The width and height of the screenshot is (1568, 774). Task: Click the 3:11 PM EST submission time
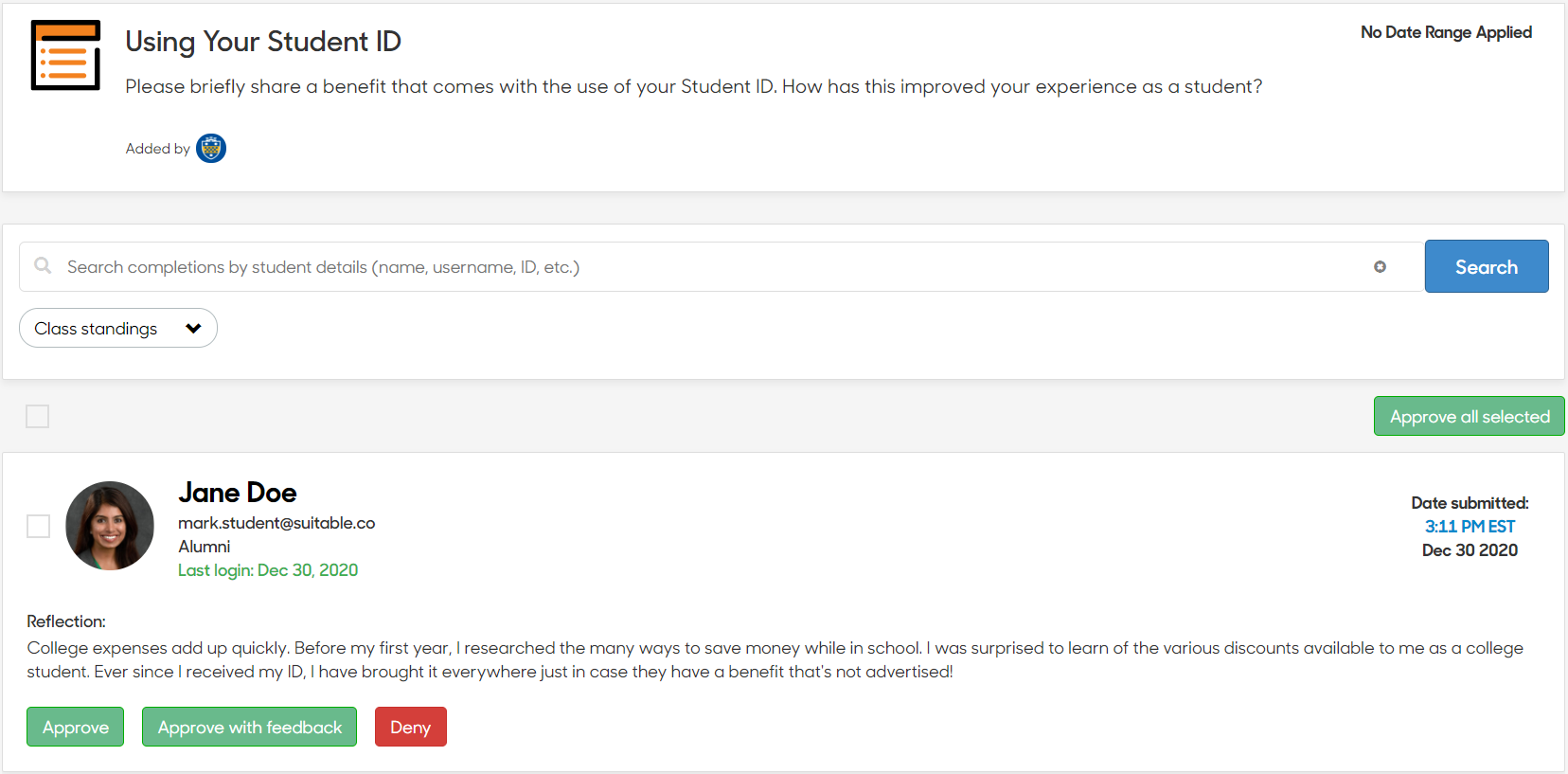[1470, 527]
